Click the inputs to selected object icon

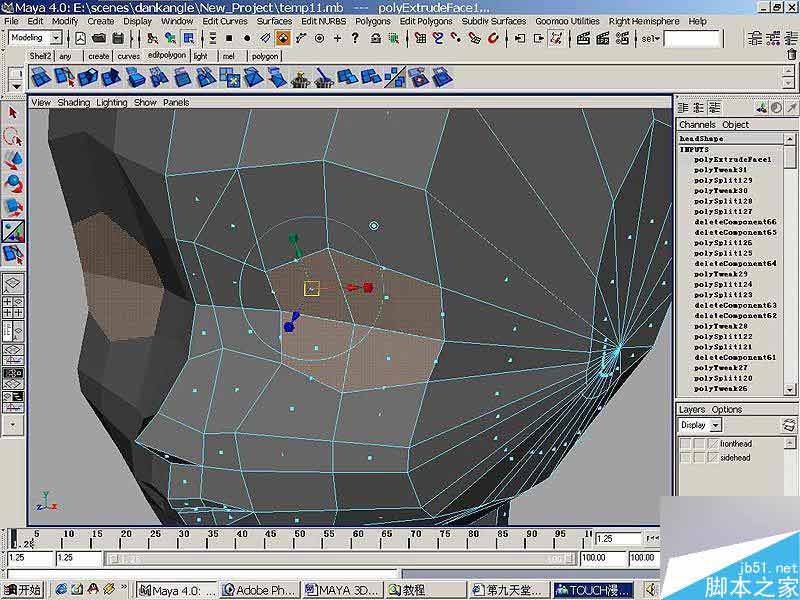[520, 38]
